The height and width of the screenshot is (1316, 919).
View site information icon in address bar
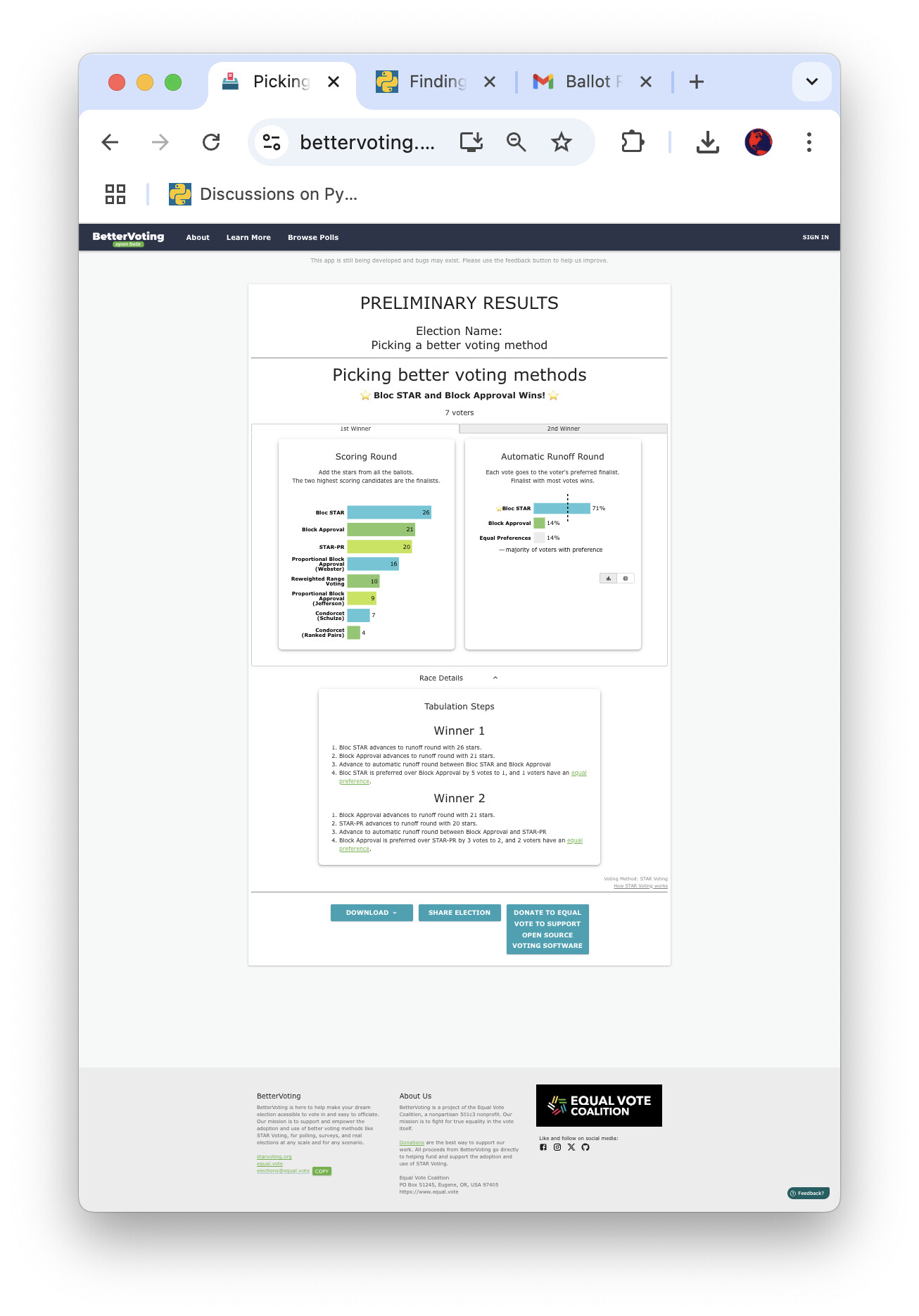point(272,142)
